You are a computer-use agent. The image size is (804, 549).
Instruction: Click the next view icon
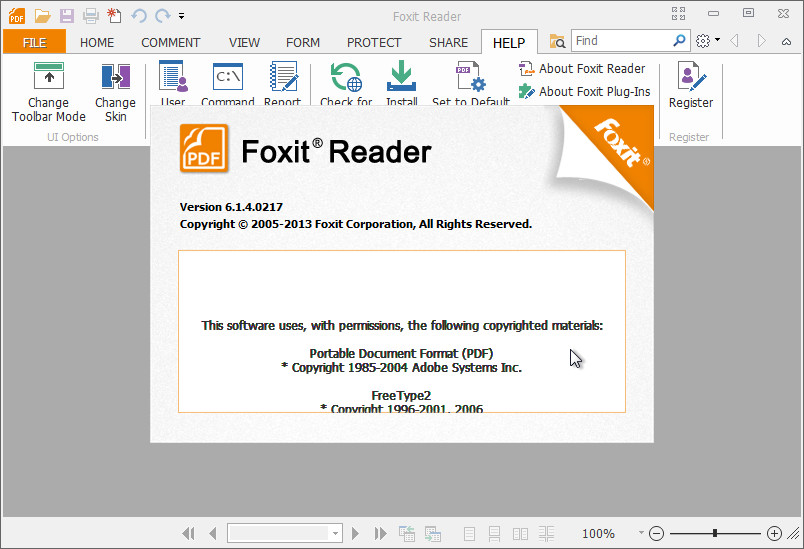[433, 534]
